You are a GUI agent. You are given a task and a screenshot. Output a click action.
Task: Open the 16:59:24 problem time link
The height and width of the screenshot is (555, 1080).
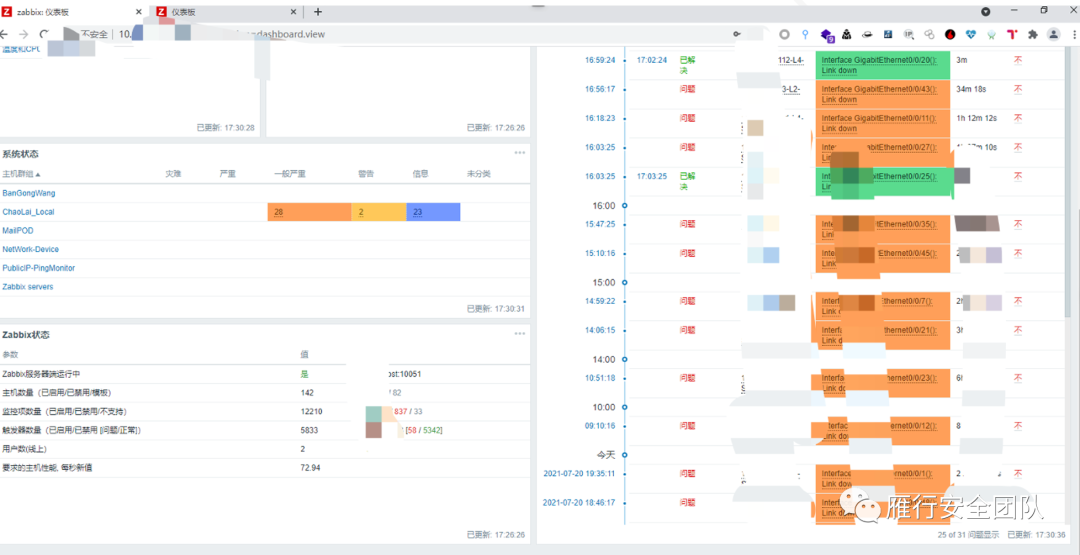coord(600,60)
